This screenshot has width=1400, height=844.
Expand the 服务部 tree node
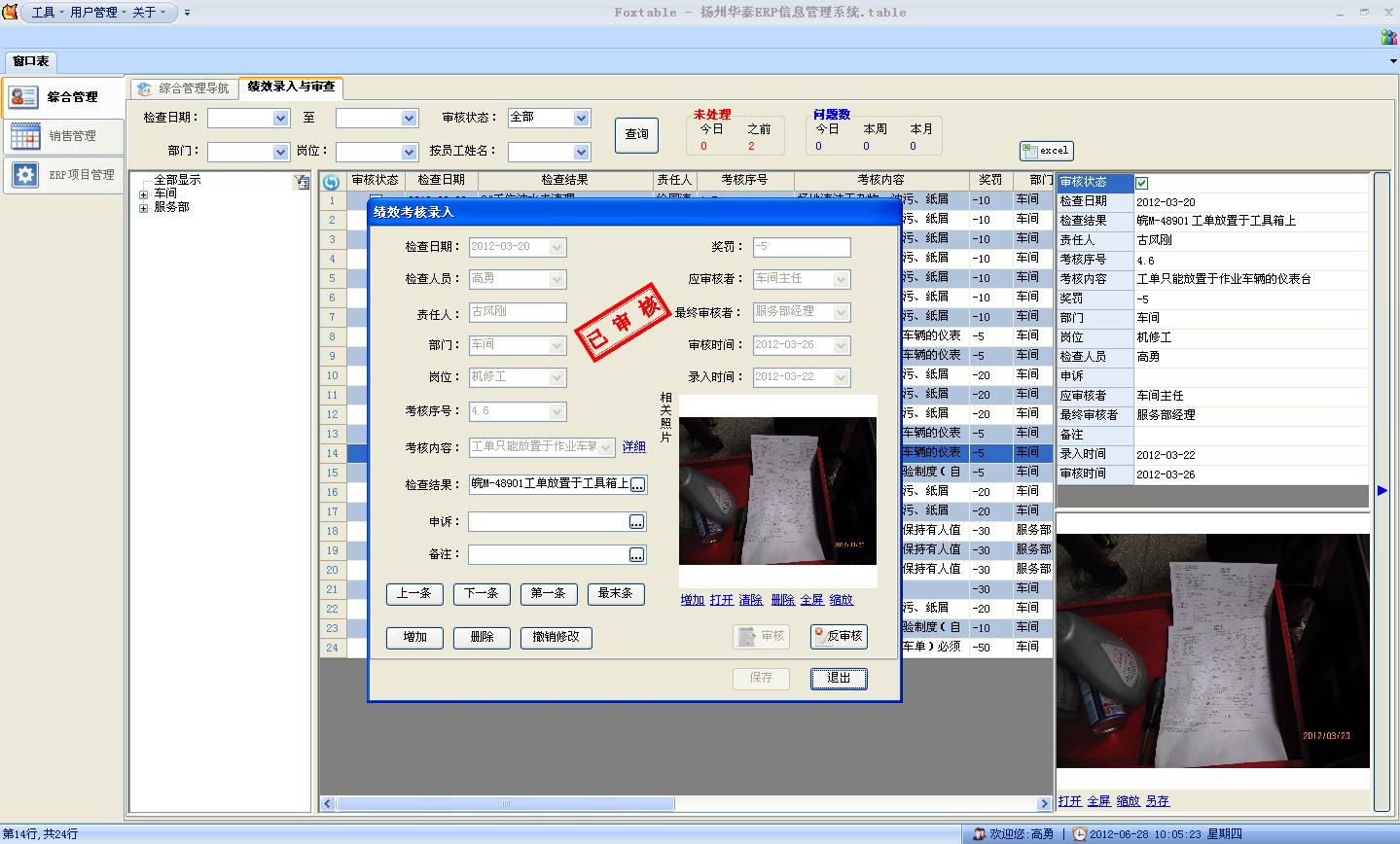[143, 208]
